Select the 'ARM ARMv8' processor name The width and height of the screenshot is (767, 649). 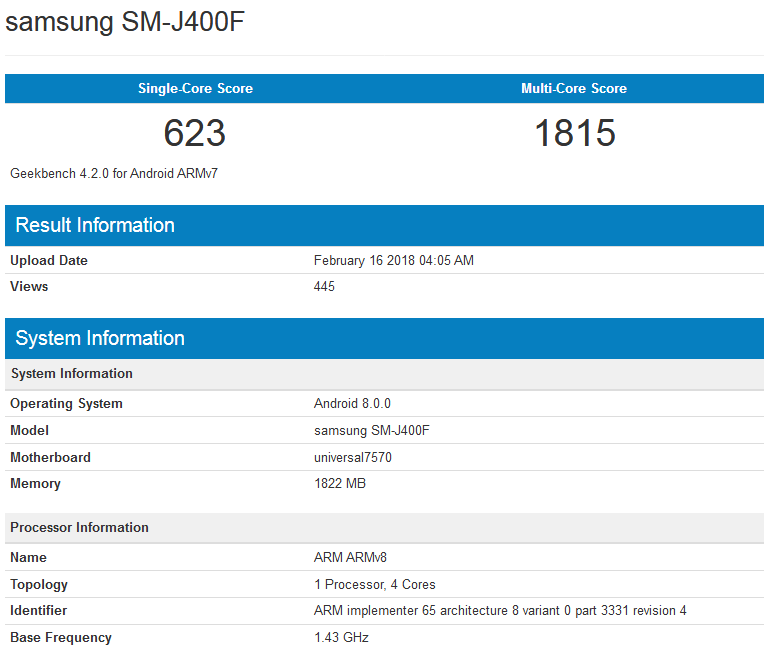coord(350,558)
